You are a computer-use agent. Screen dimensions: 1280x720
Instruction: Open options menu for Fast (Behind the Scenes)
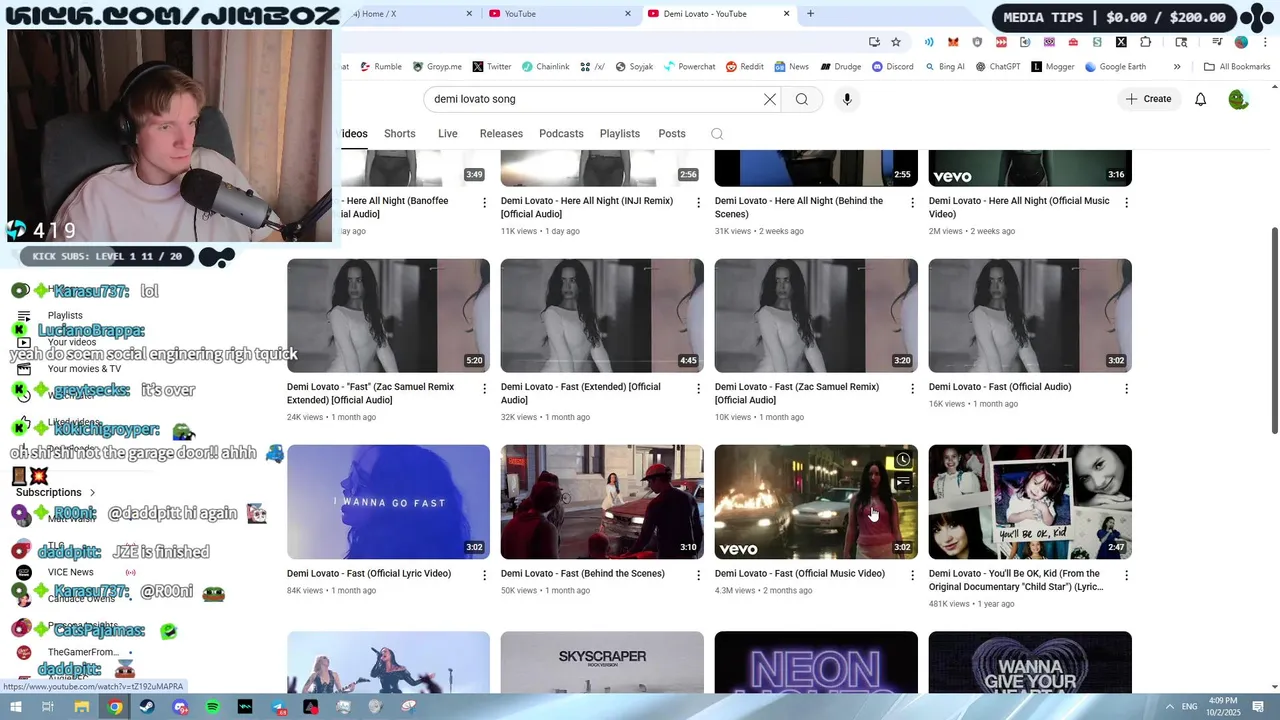click(x=698, y=576)
